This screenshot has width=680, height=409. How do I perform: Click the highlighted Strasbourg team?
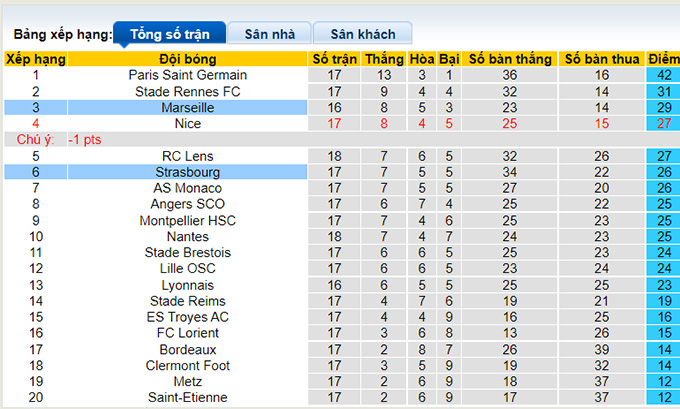(x=188, y=172)
